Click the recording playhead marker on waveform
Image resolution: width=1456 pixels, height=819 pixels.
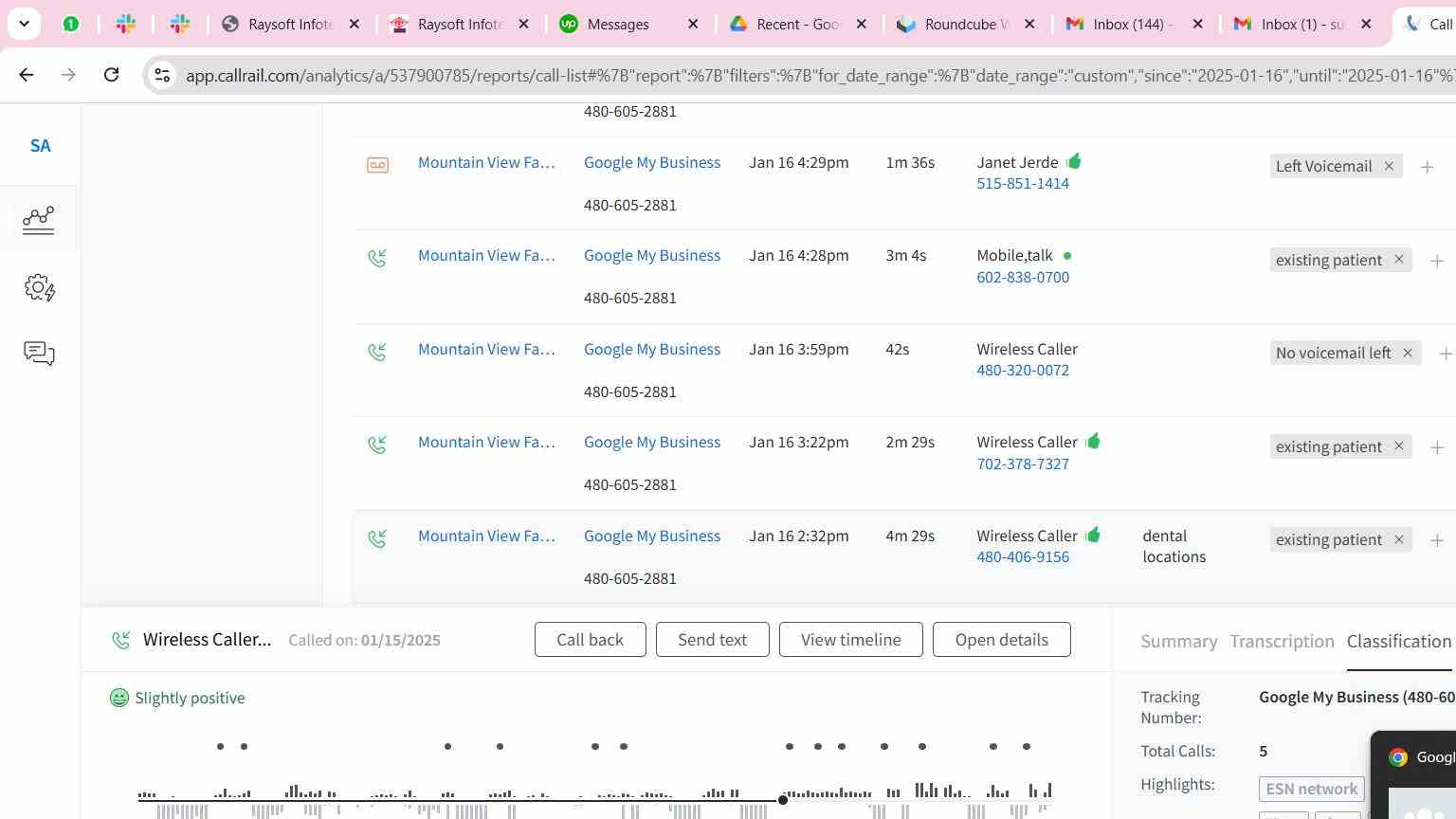783,800
